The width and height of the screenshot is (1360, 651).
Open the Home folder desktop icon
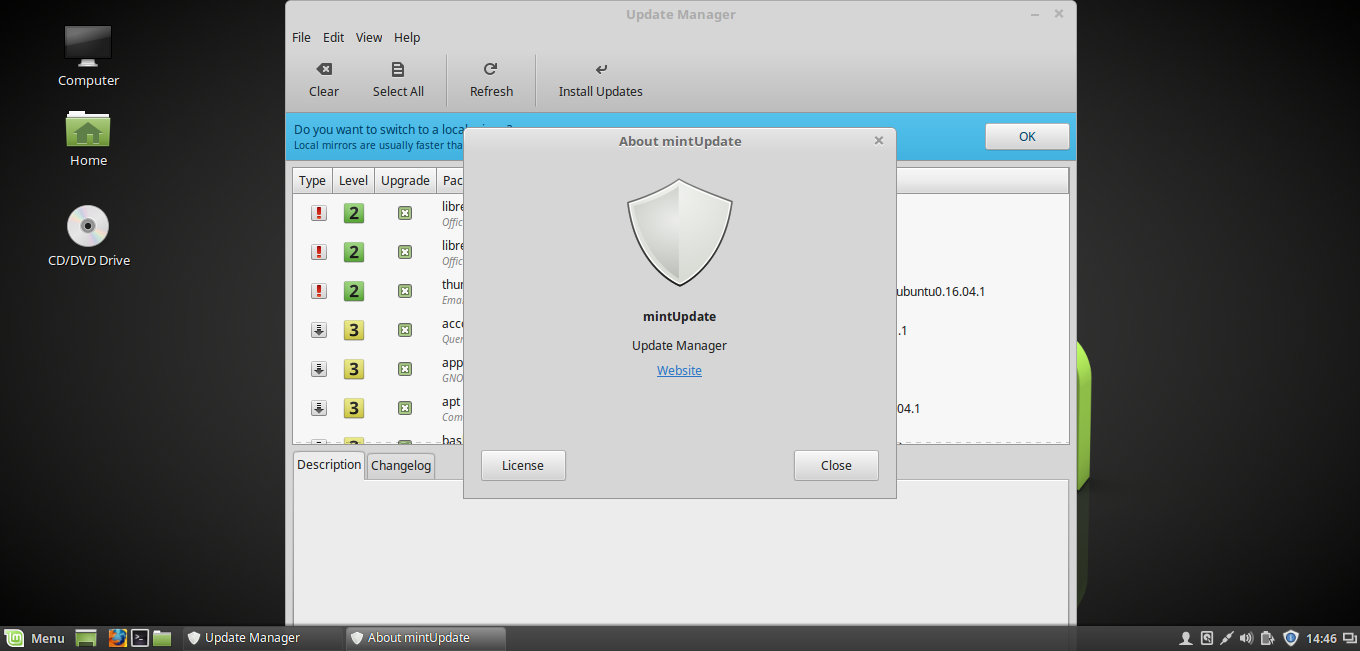click(x=88, y=138)
